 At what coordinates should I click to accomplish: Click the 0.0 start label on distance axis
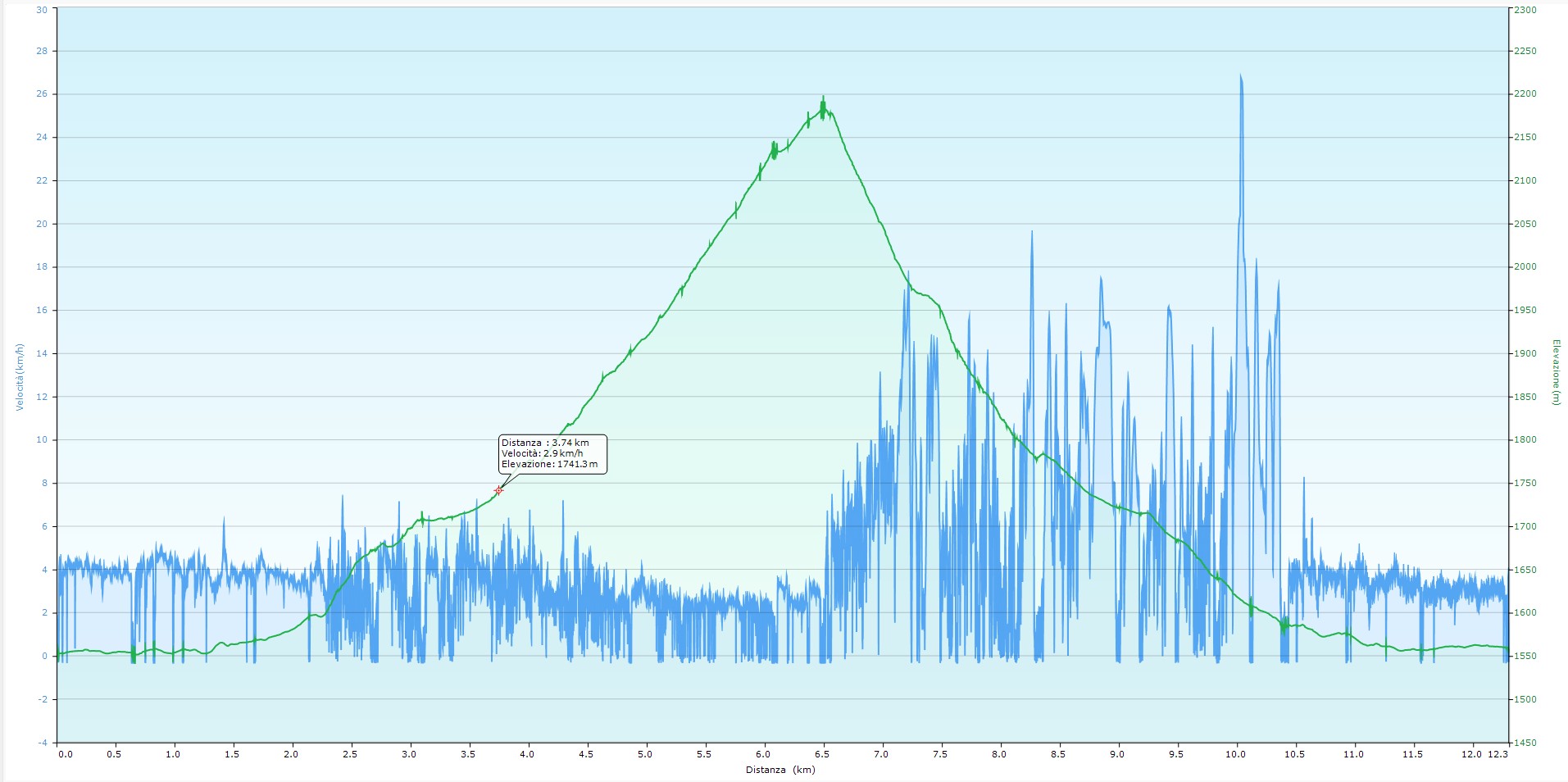66,754
